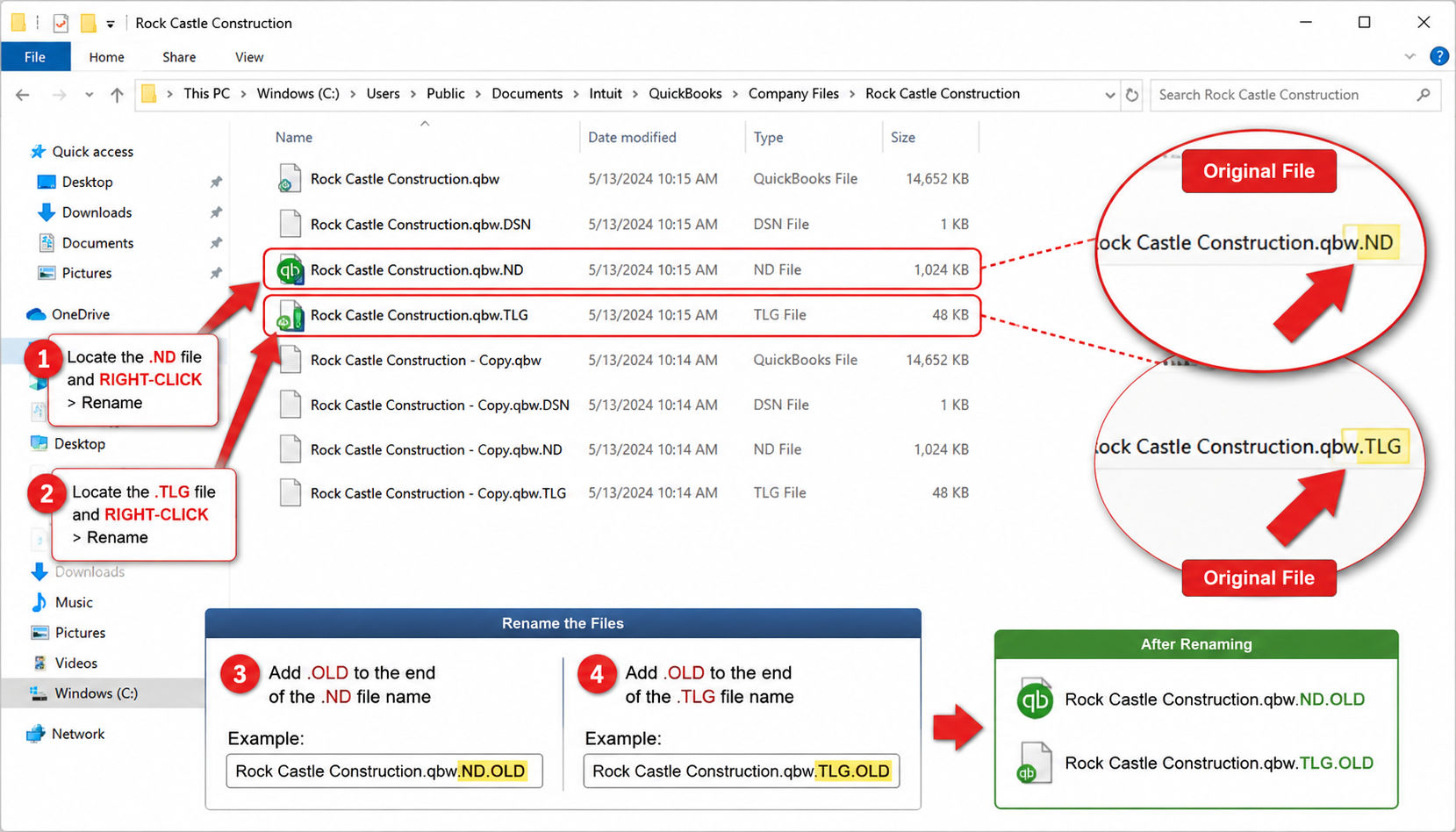Image resolution: width=1456 pixels, height=832 pixels.
Task: Switch to the Home ribbon tab
Action: pyautogui.click(x=106, y=57)
